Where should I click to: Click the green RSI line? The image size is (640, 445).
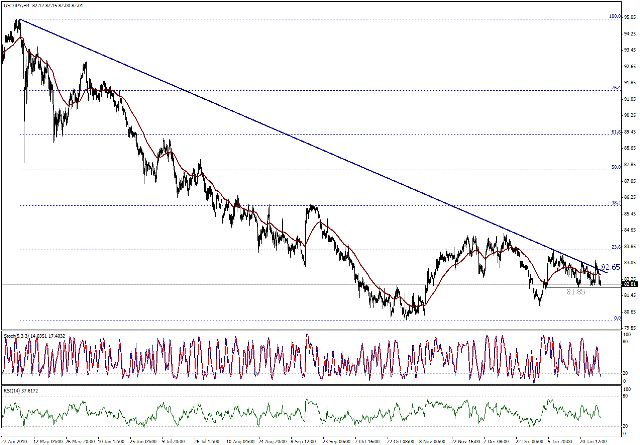pos(300,411)
